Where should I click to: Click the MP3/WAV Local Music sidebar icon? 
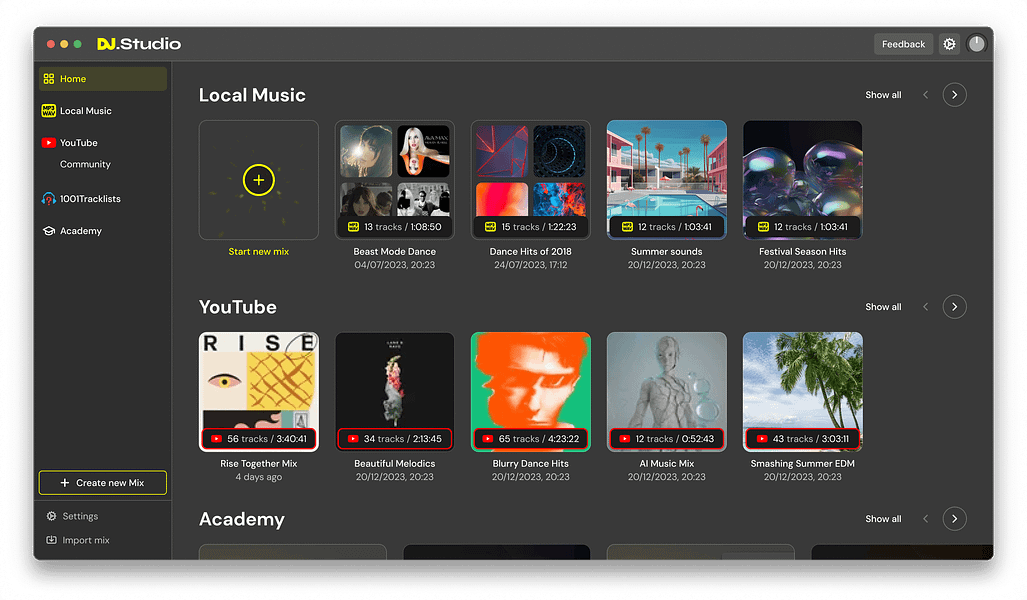(x=48, y=111)
